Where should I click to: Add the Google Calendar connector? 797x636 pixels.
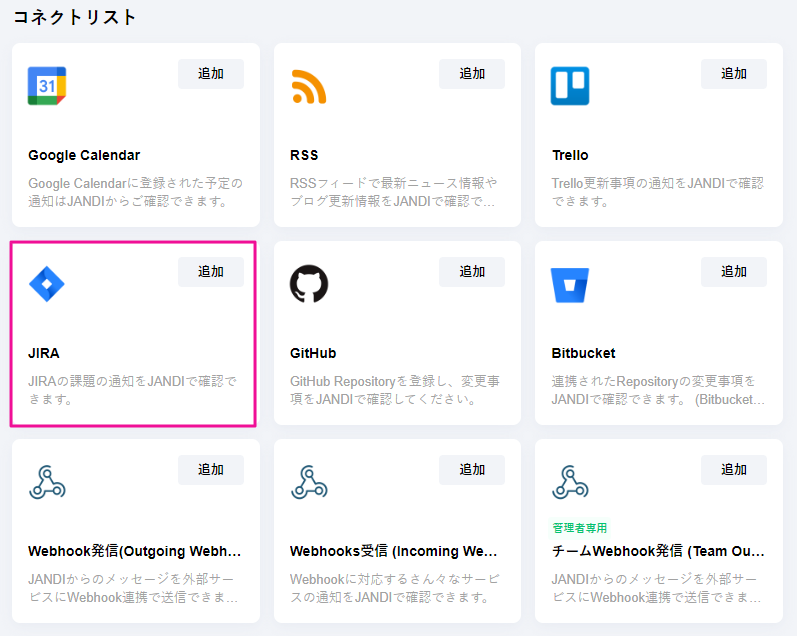coord(210,74)
